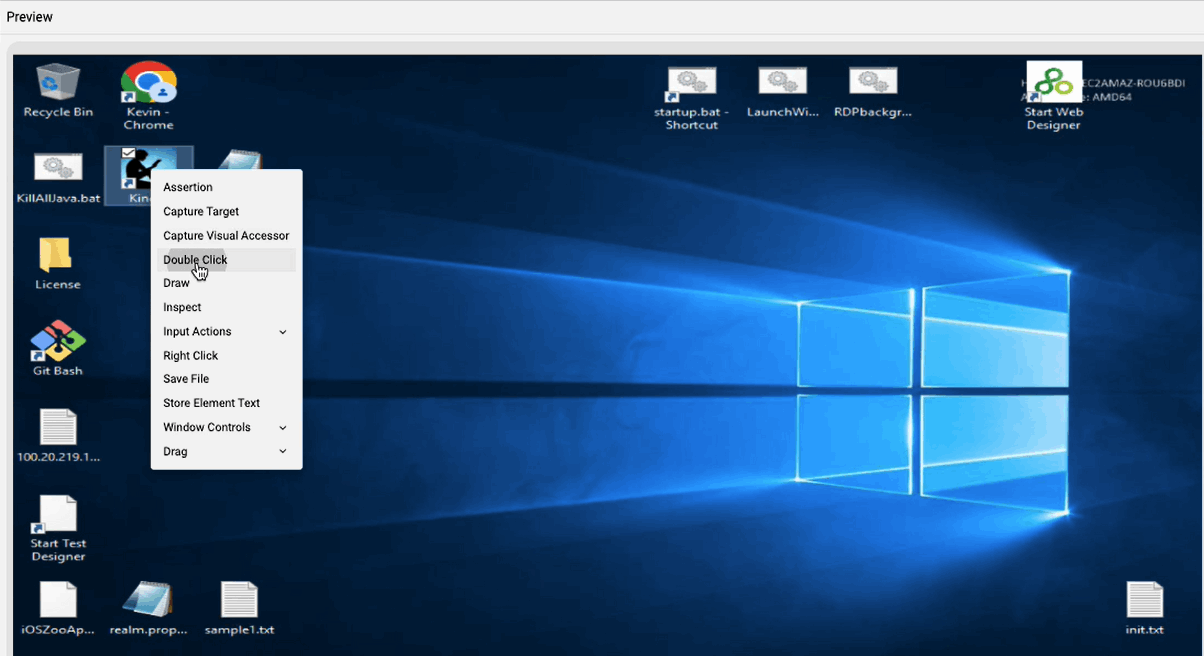Select Assertion in the context menu
Image resolution: width=1204 pixels, height=656 pixels.
coord(188,187)
